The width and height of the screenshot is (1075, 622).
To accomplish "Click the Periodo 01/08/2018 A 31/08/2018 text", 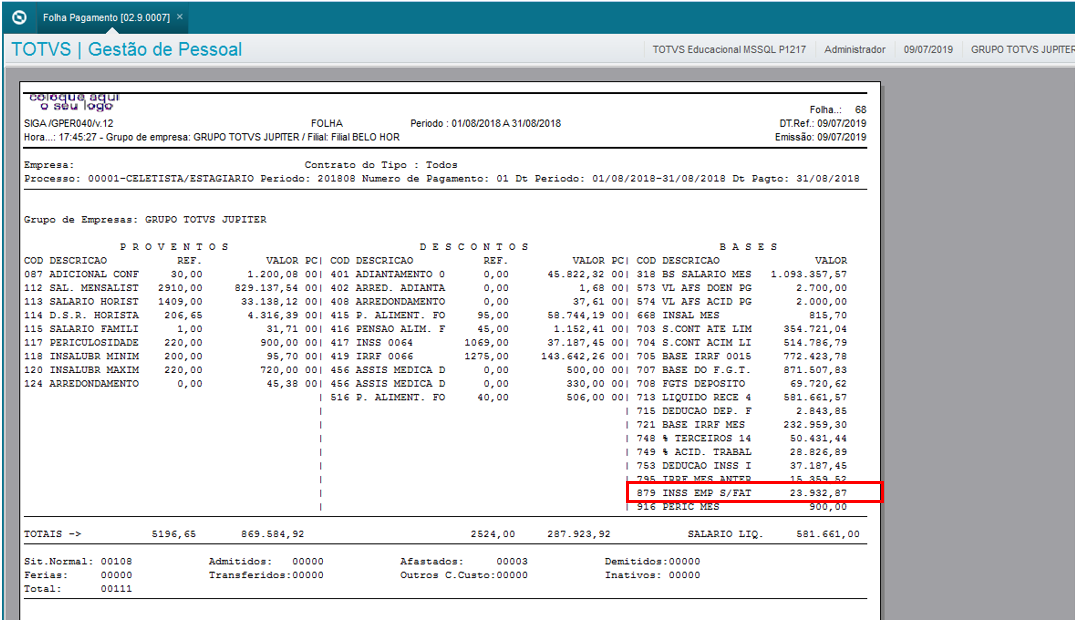I will pyautogui.click(x=485, y=123).
